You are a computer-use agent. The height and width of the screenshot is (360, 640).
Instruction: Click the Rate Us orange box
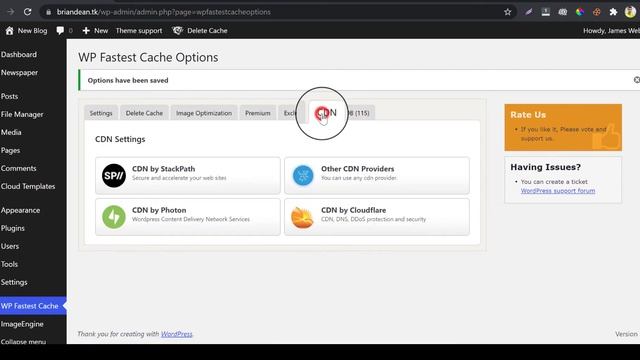click(x=563, y=127)
